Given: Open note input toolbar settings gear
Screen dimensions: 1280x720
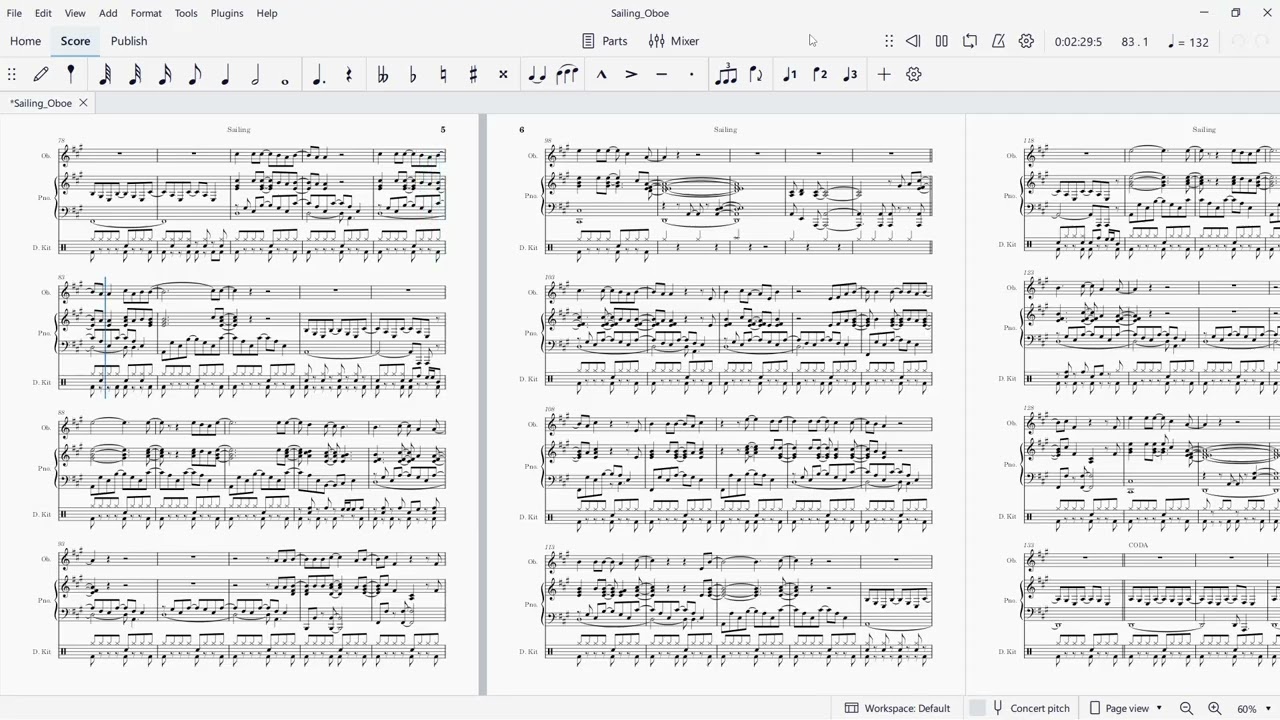Looking at the screenshot, I should click(914, 74).
